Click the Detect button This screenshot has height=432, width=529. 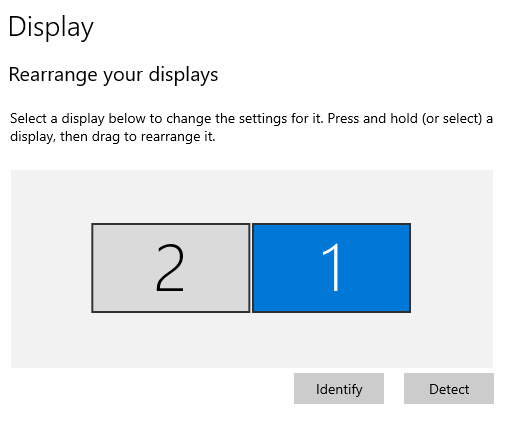tap(449, 388)
